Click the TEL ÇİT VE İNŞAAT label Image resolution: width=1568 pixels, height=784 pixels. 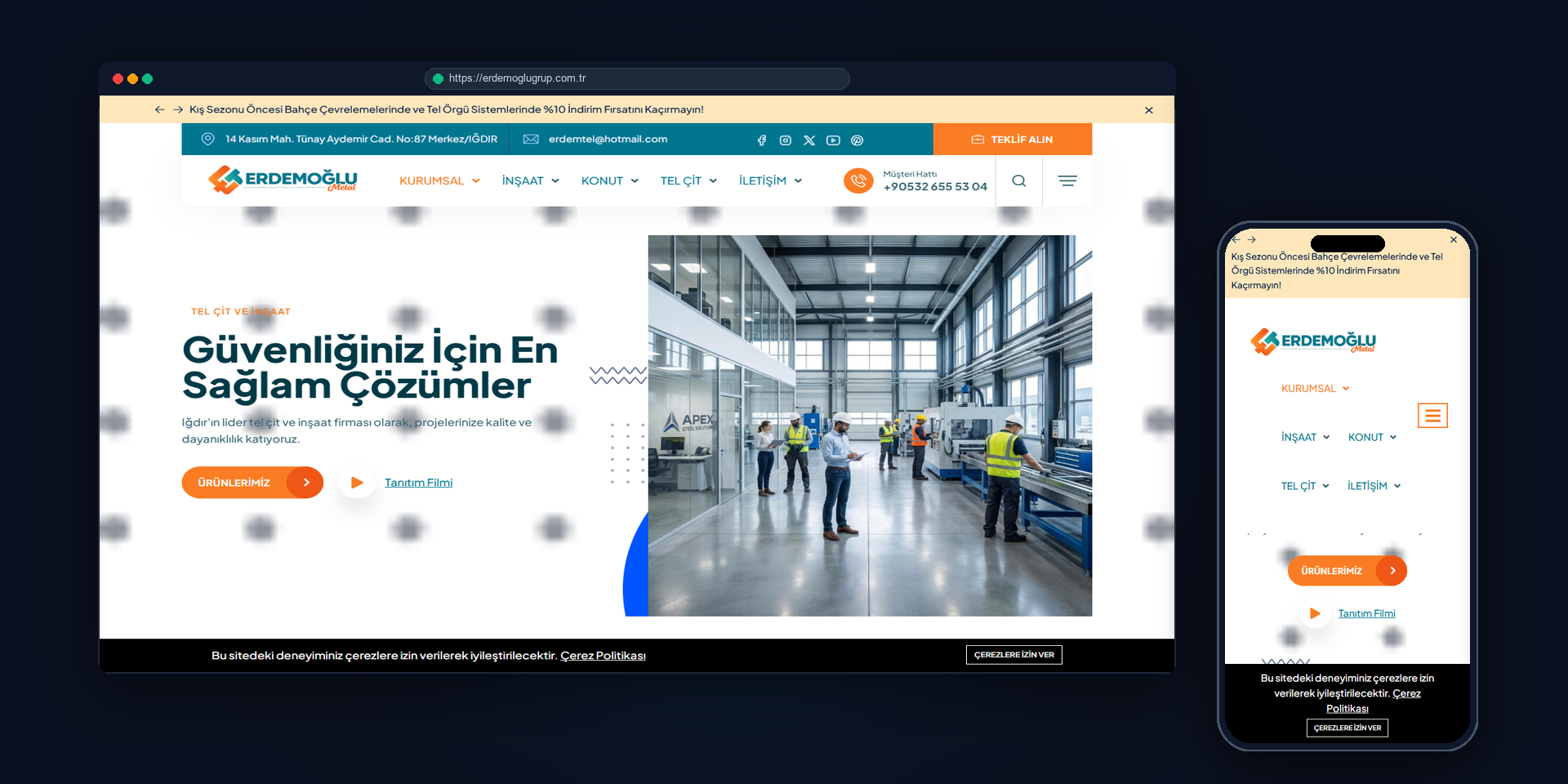click(241, 311)
